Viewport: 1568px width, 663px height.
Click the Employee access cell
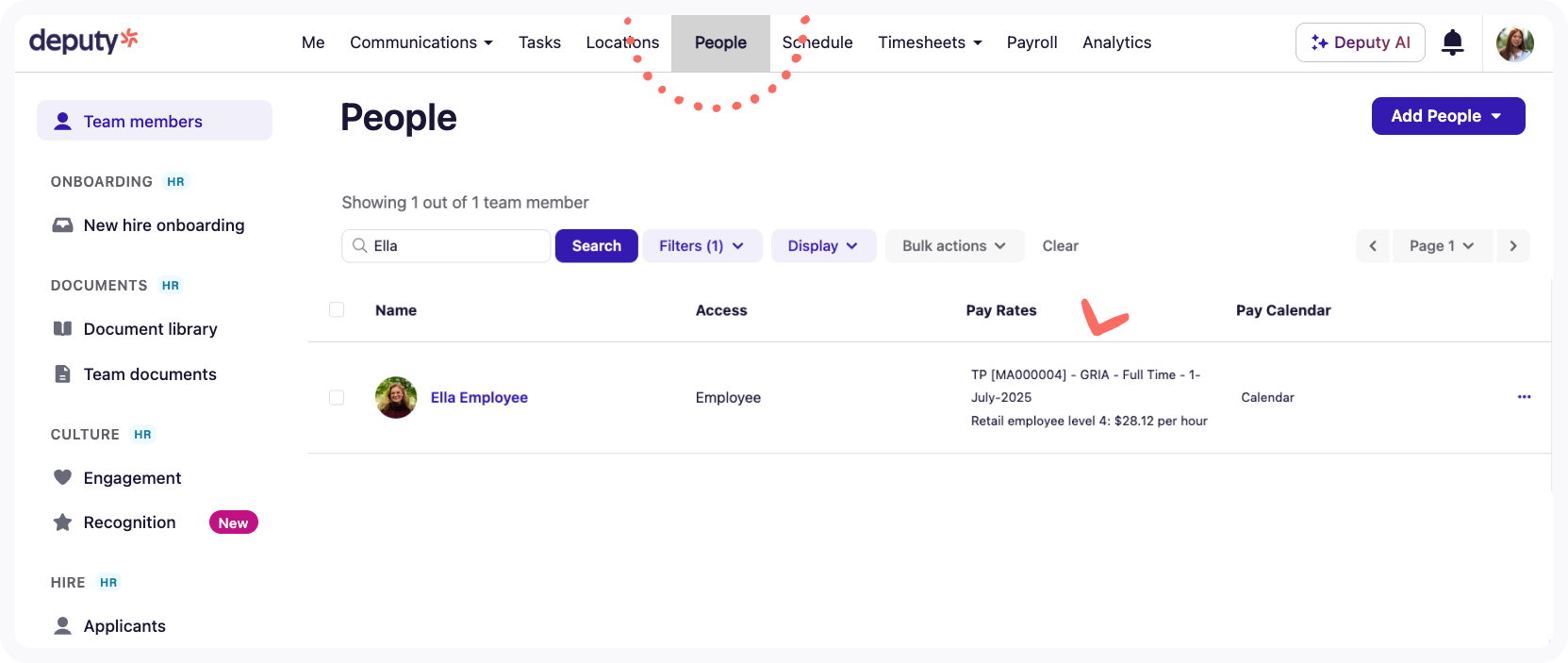(x=728, y=397)
